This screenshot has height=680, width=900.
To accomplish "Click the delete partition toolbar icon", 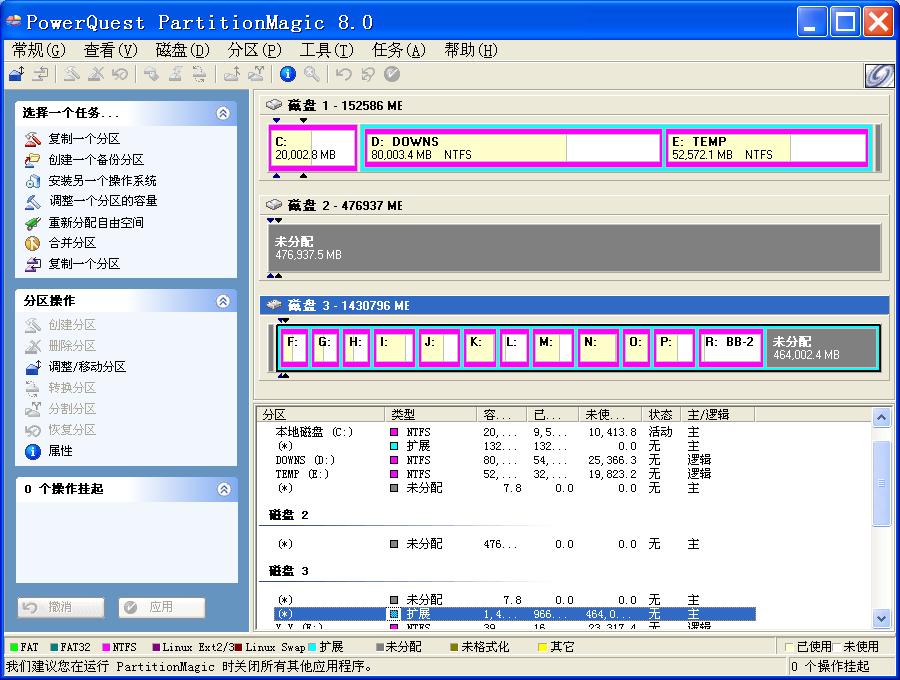I will tap(95, 74).
